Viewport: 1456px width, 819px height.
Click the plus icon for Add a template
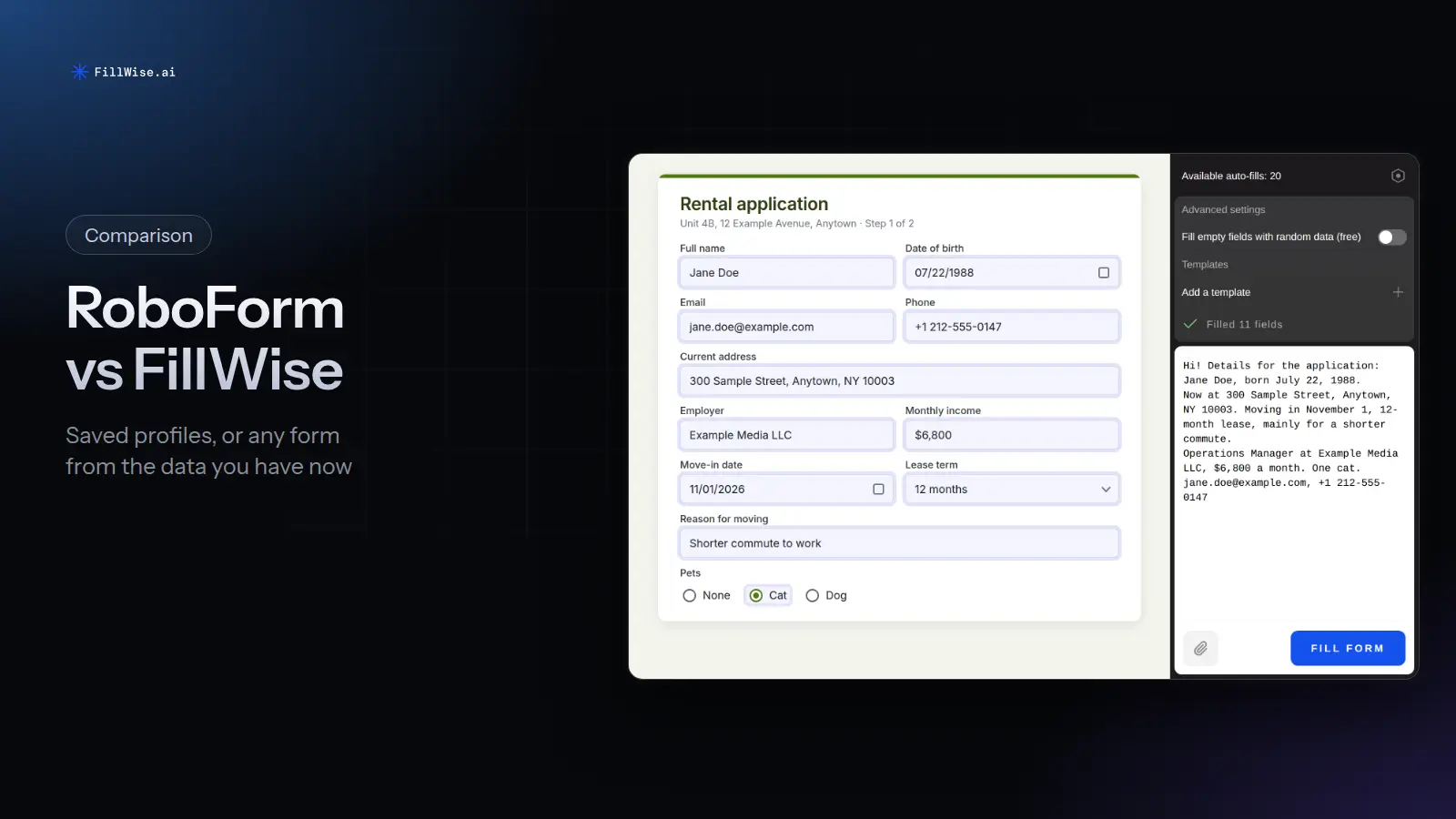coord(1398,292)
